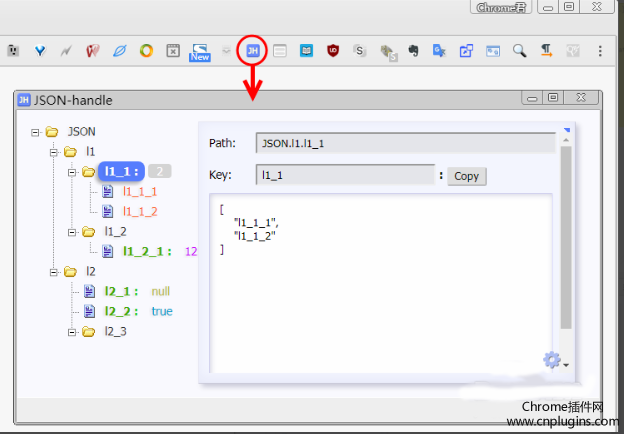This screenshot has height=434, width=624.
Task: Click into the Key field
Action: coord(345,175)
